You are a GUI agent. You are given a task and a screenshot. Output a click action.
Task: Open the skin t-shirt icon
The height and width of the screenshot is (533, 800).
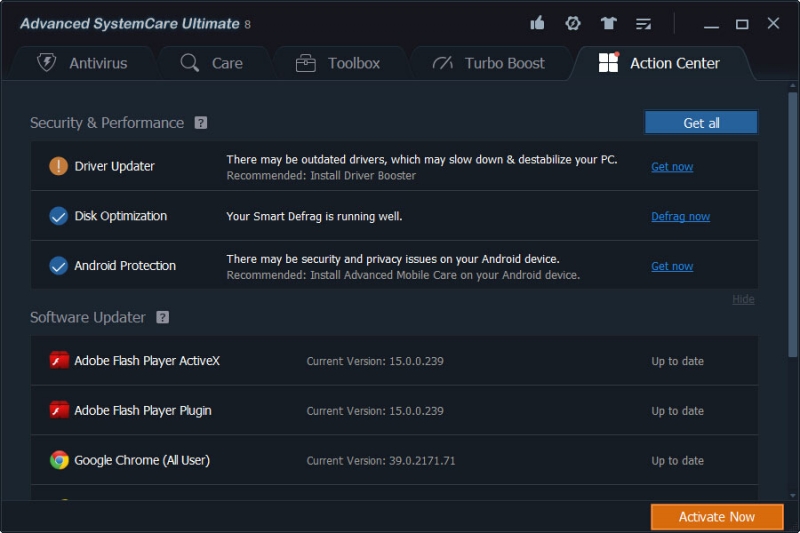(608, 23)
